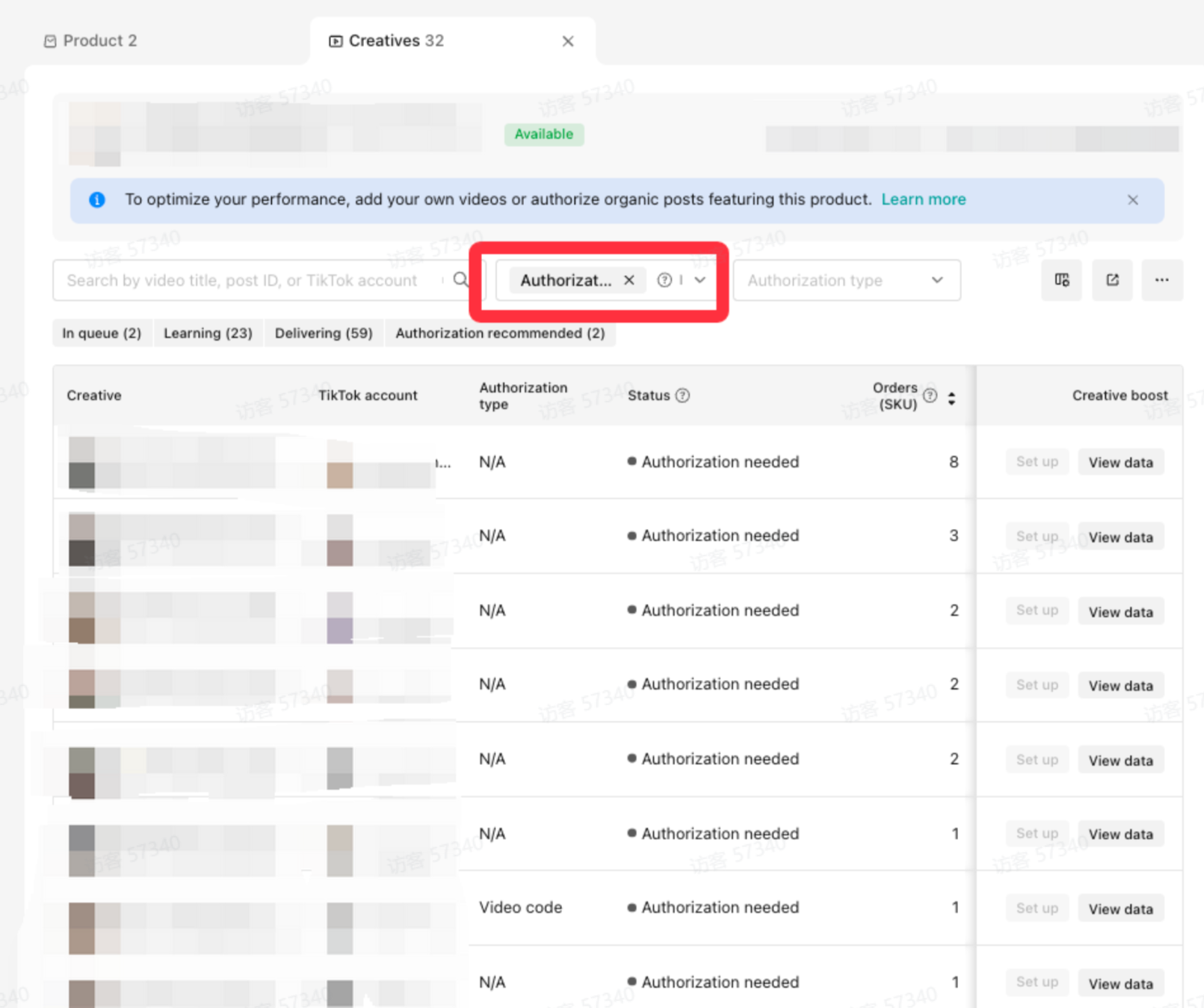Screen dimensions: 1204x1008
Task: Click the help icon in status filter
Action: pyautogui.click(x=664, y=280)
